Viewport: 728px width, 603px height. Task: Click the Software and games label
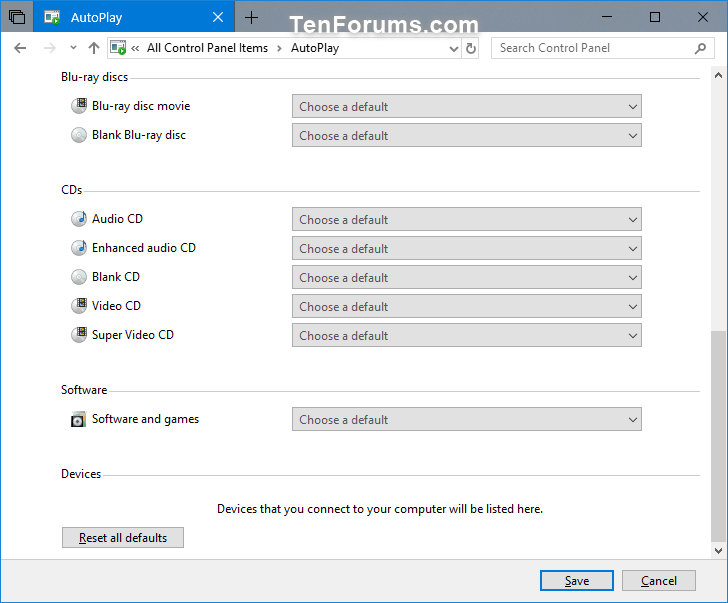(145, 419)
